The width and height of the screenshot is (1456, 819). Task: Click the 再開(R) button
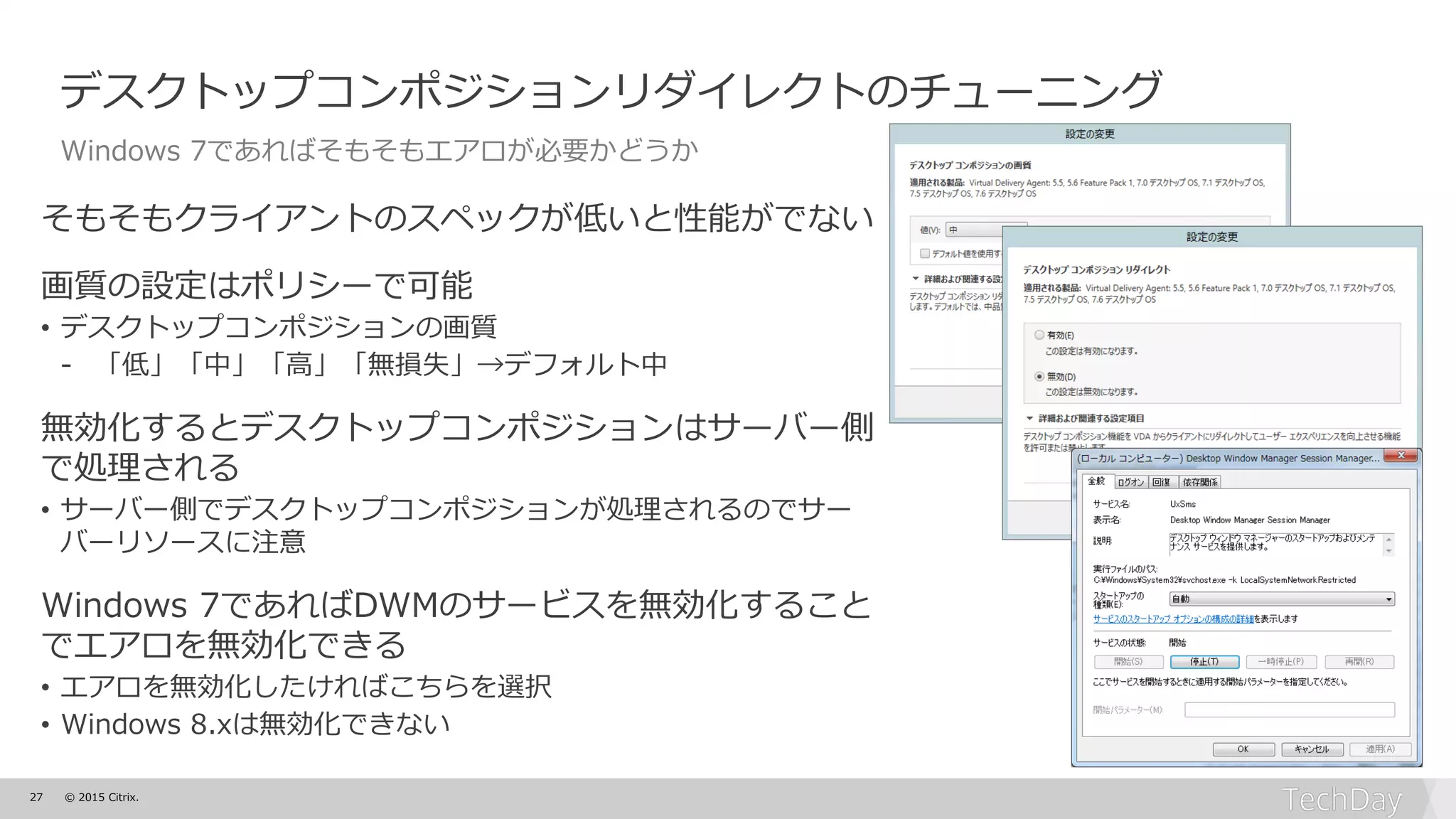[x=1359, y=662]
